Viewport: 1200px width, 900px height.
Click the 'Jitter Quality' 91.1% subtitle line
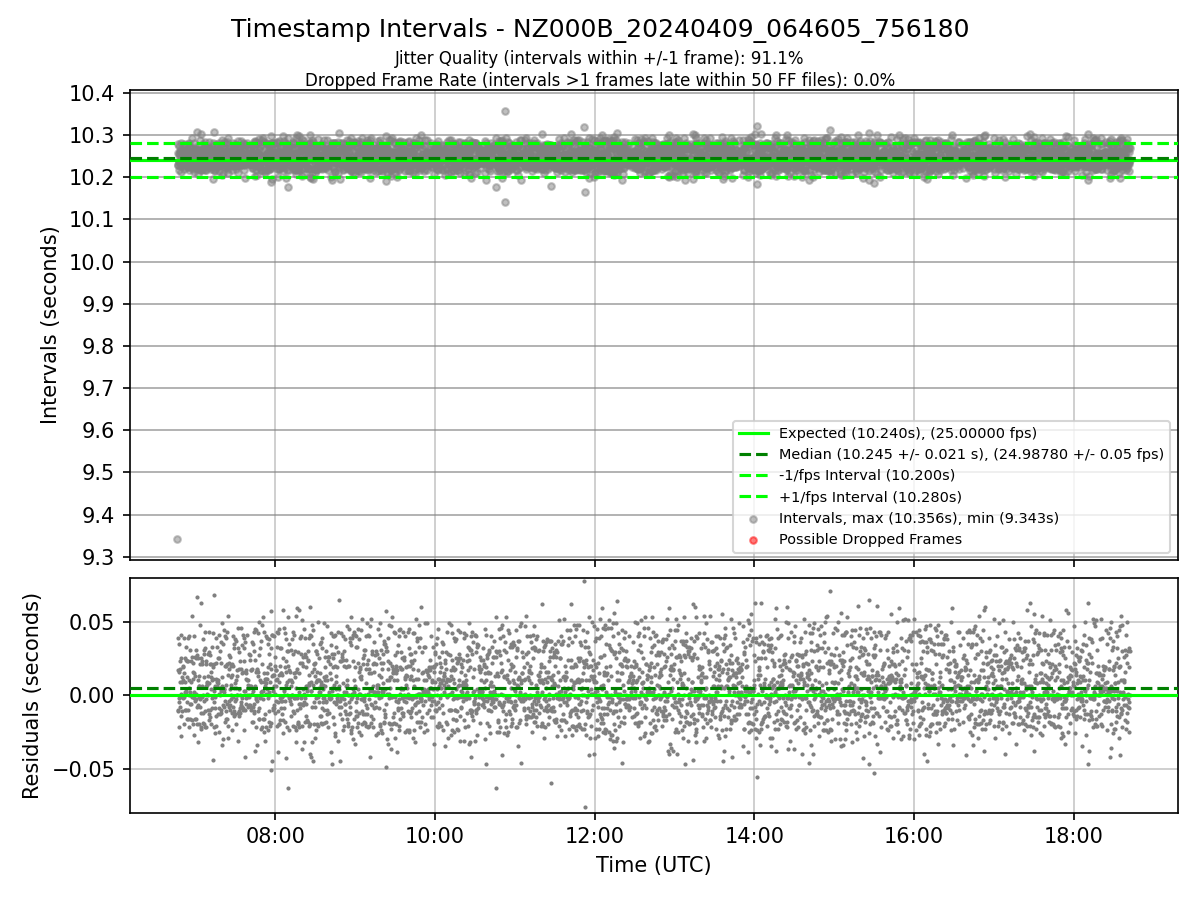[599, 58]
